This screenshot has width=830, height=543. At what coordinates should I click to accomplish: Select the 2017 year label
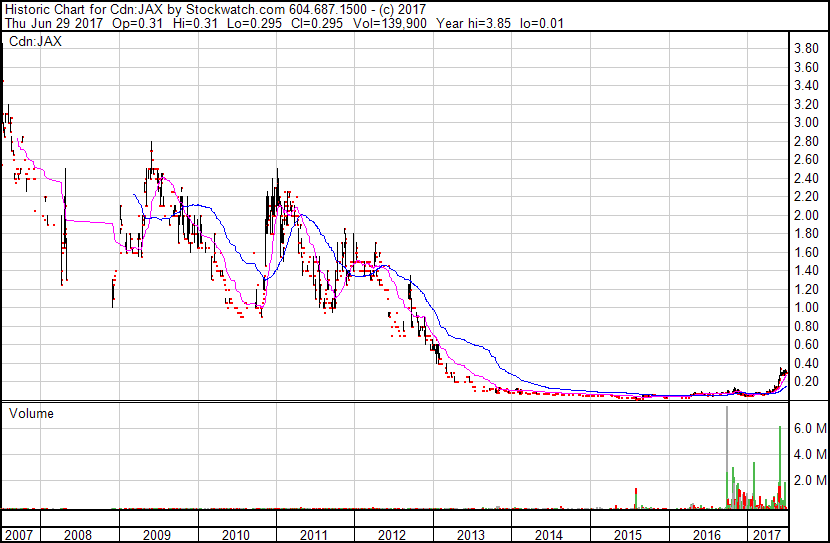767,535
